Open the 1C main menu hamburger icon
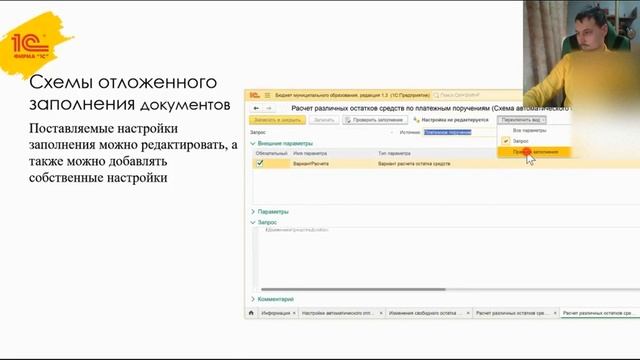 point(267,95)
